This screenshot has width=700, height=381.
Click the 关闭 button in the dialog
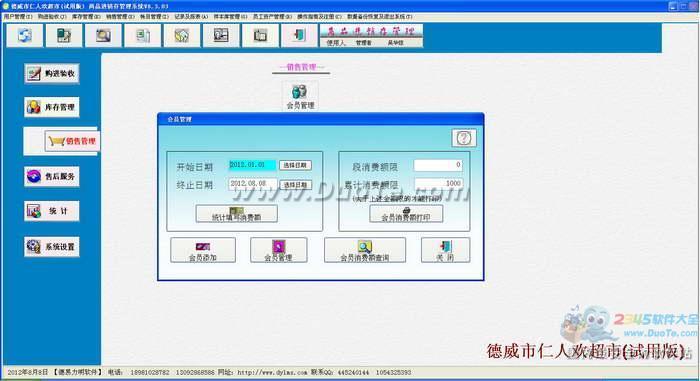click(x=445, y=250)
